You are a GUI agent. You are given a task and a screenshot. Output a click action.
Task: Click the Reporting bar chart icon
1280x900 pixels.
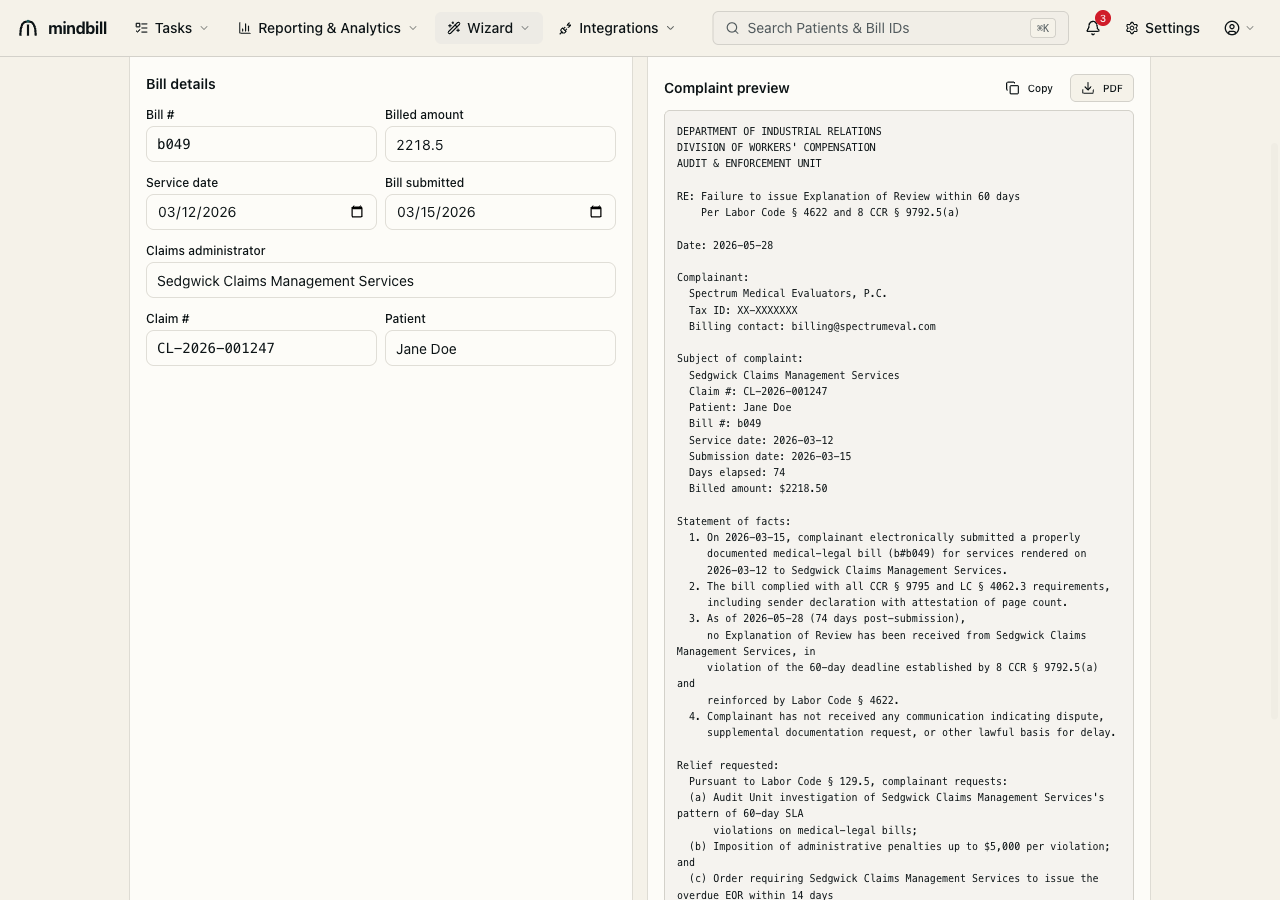pos(244,28)
